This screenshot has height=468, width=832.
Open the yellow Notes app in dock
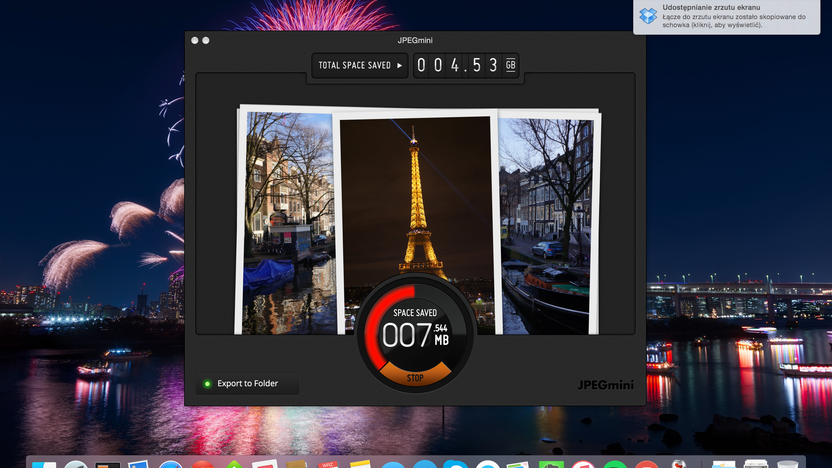coord(360,464)
